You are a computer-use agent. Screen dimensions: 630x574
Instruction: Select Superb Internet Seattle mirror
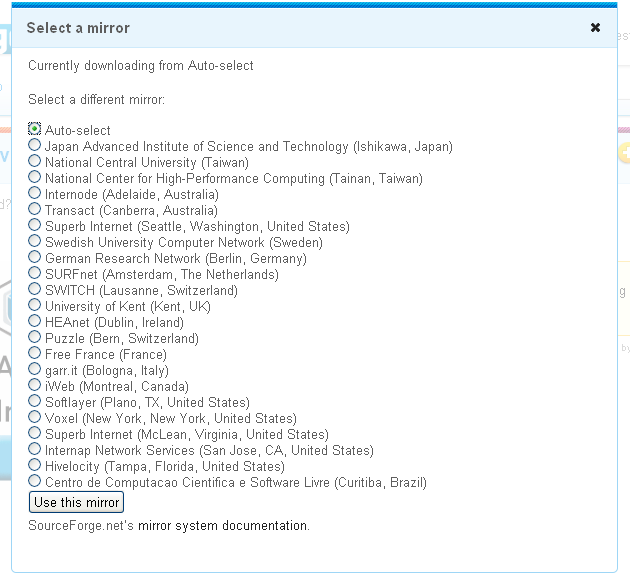(35, 226)
